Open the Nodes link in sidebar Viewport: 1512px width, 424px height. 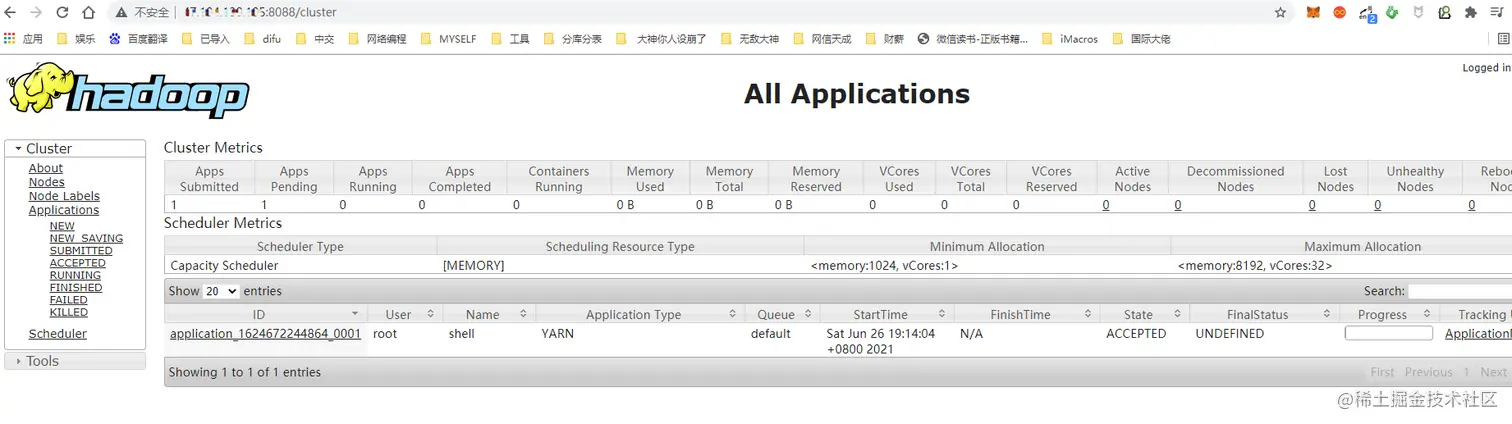pyautogui.click(x=47, y=182)
